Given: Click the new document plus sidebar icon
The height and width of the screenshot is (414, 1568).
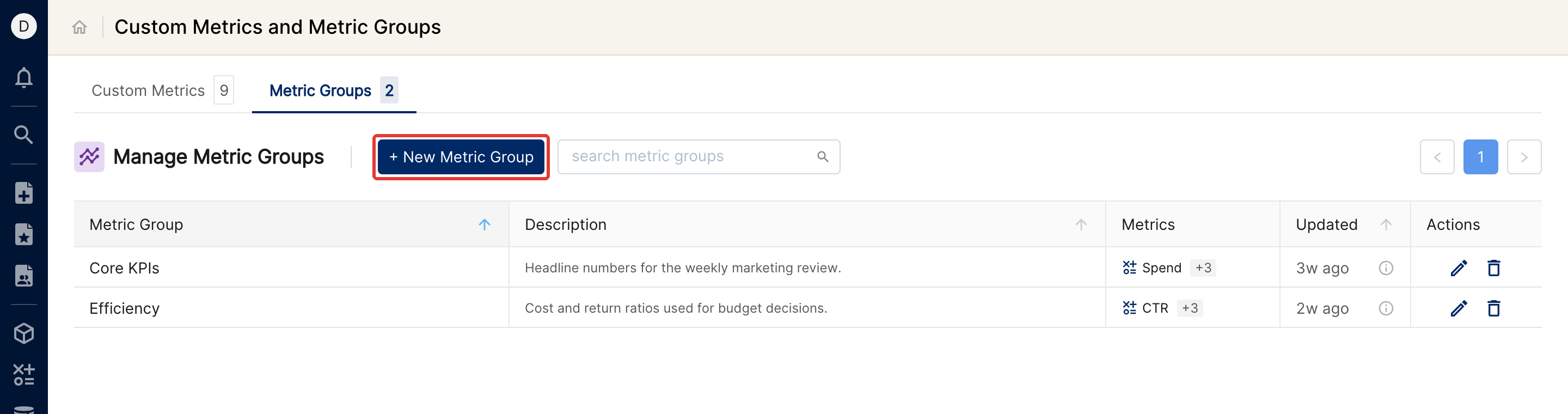Looking at the screenshot, I should point(24,193).
